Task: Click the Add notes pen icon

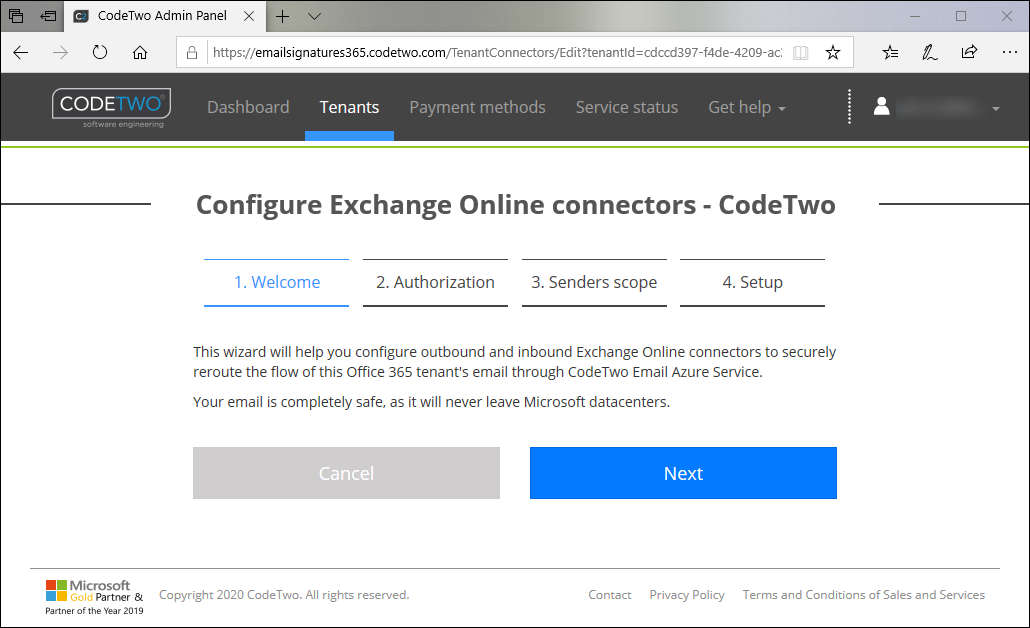Action: pyautogui.click(x=929, y=52)
